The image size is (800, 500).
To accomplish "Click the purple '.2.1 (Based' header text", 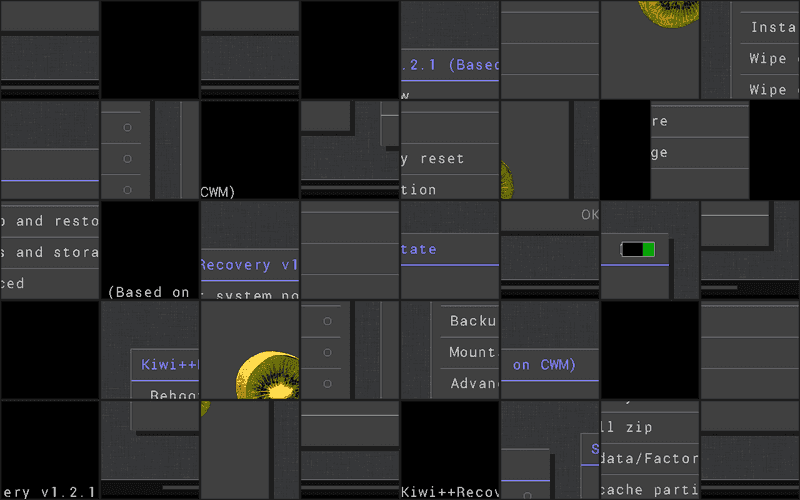I will (451, 65).
